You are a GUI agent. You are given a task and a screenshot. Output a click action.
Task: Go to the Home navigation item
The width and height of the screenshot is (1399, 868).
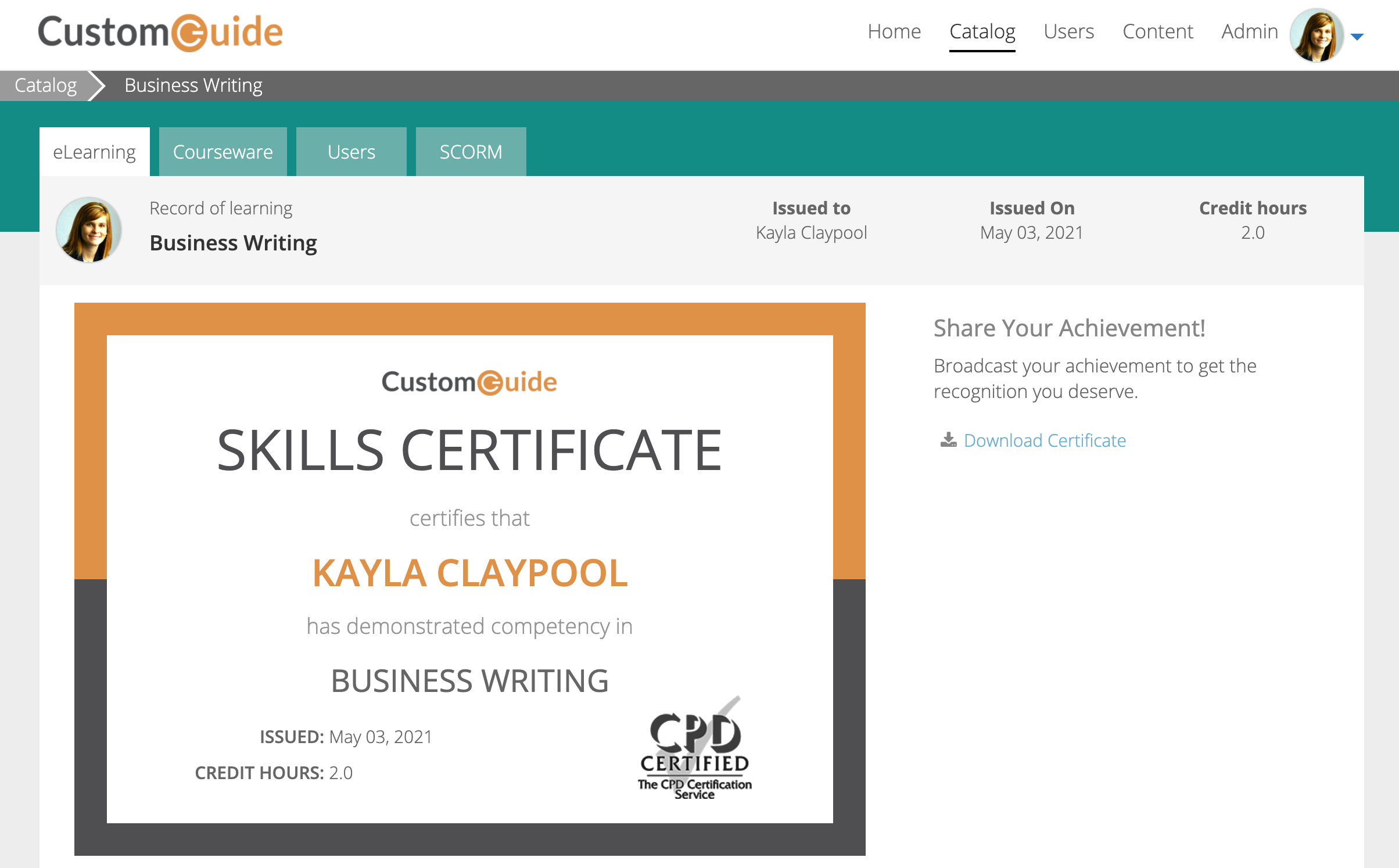pos(894,31)
